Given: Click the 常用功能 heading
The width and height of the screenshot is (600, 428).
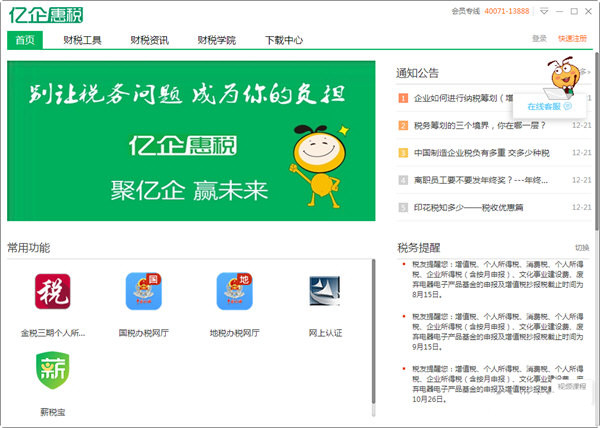Looking at the screenshot, I should 29,248.
